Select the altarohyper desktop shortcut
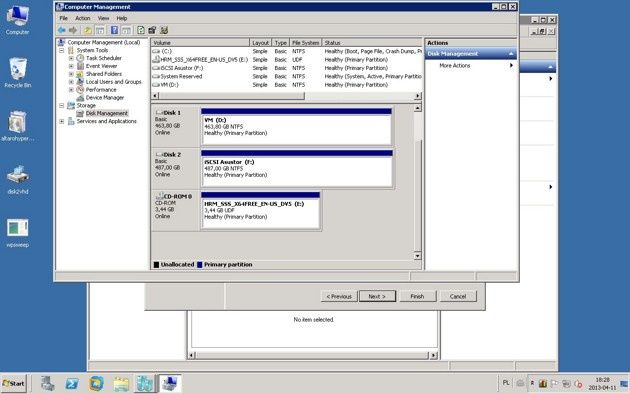Screen dimensions: 630x394 click(x=17, y=126)
